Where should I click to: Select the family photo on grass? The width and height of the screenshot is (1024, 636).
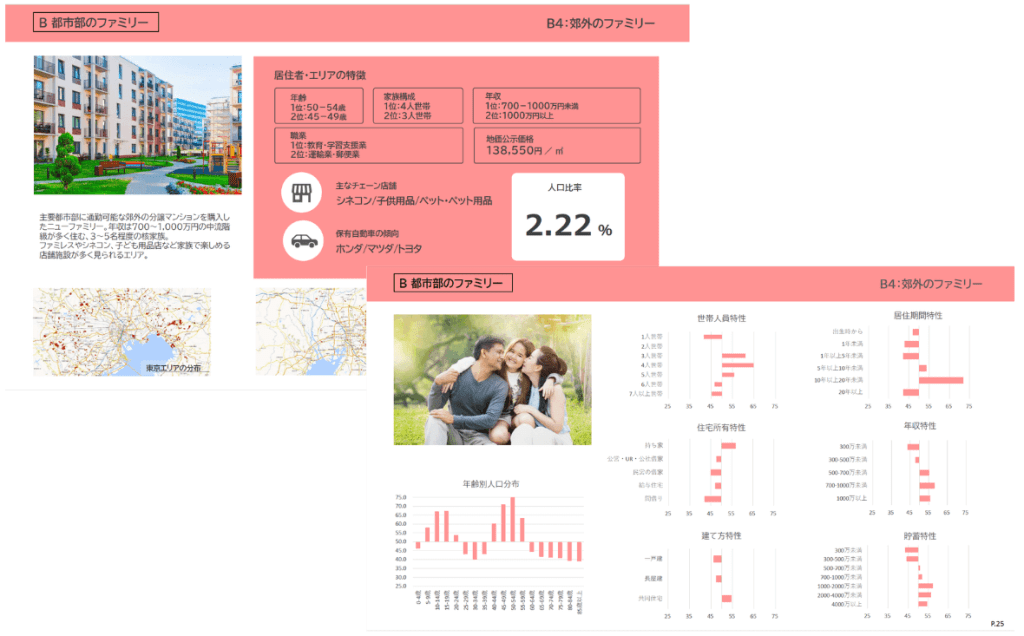(492, 379)
